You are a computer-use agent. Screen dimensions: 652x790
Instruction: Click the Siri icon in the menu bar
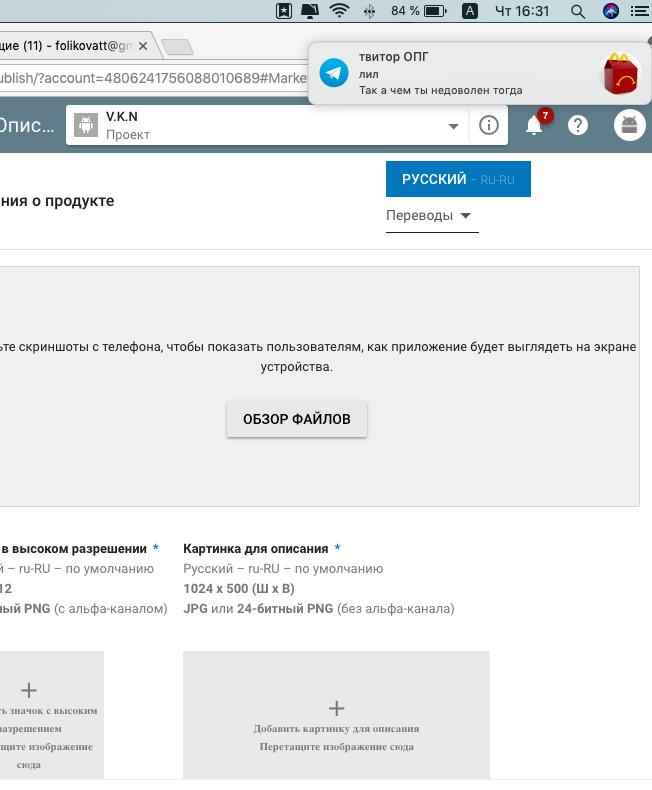[611, 11]
